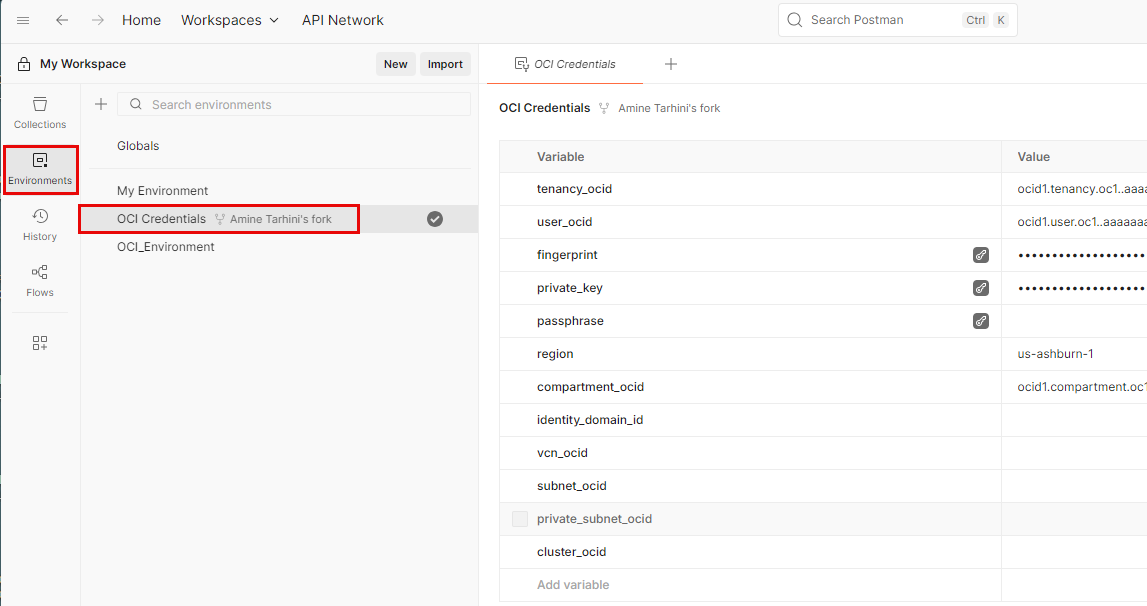Image resolution: width=1147 pixels, height=606 pixels.
Task: Click the New button
Action: pos(395,63)
